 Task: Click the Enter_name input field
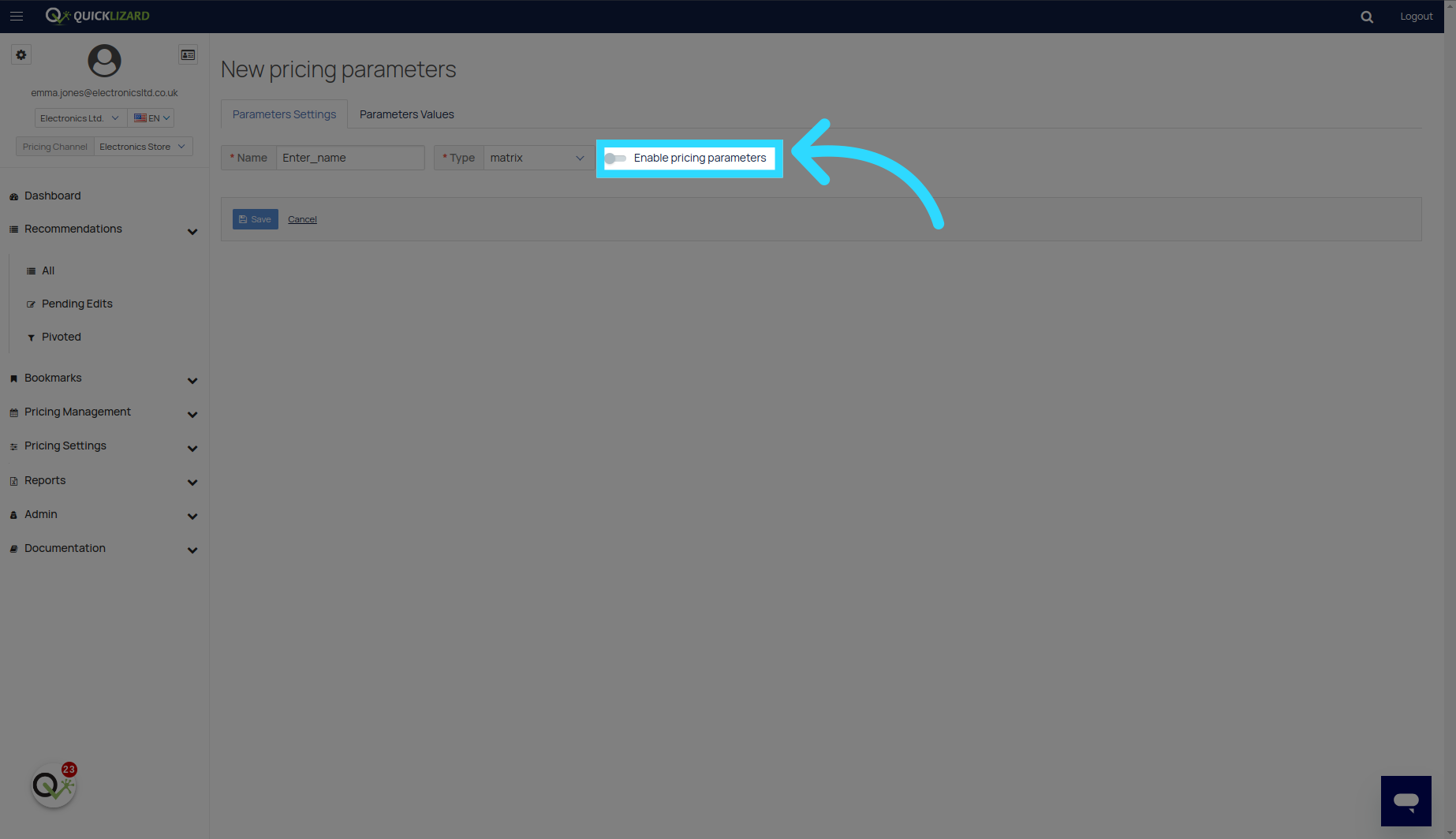click(x=350, y=158)
